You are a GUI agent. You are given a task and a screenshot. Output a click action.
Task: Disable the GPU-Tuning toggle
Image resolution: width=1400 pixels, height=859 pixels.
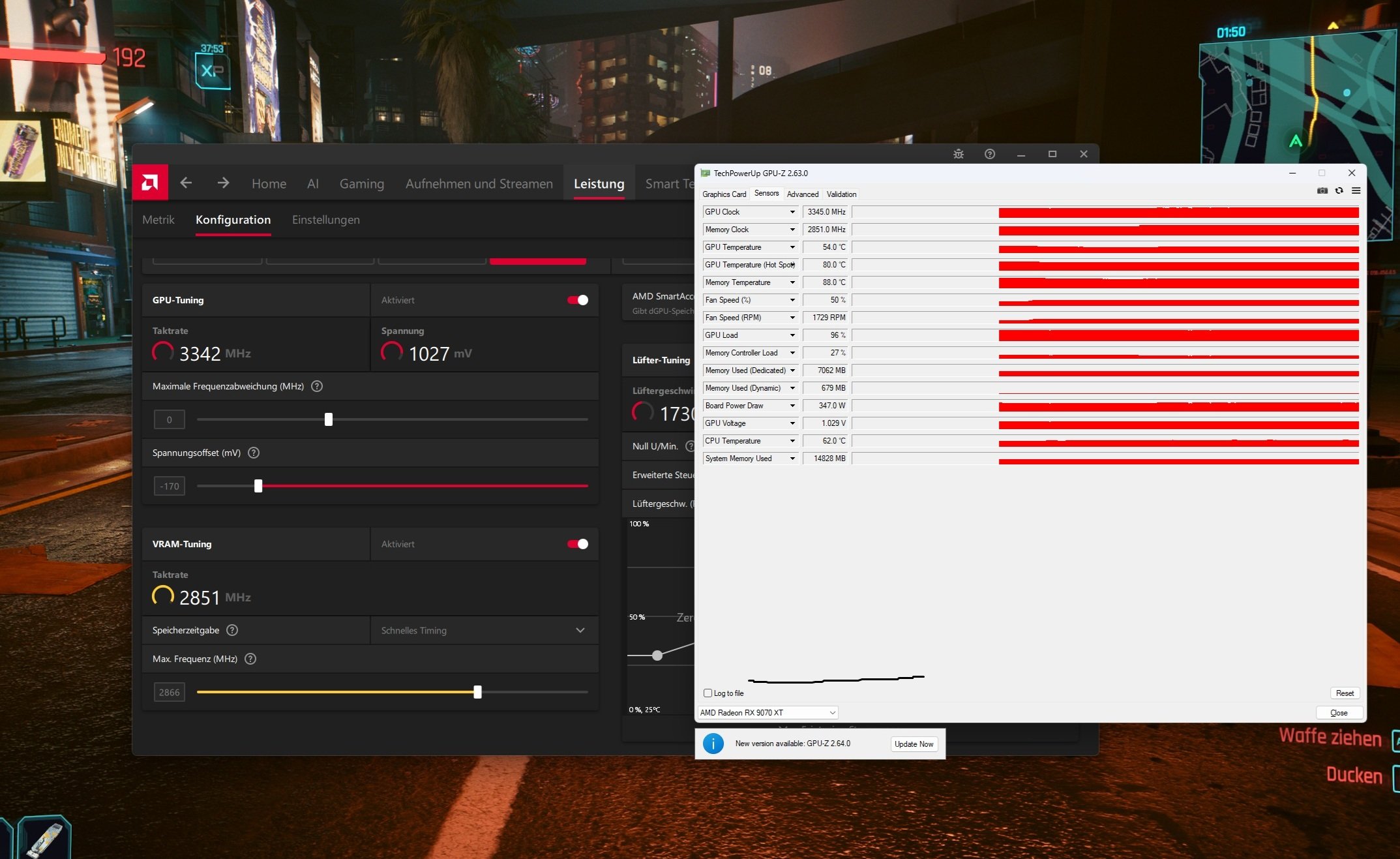click(577, 300)
